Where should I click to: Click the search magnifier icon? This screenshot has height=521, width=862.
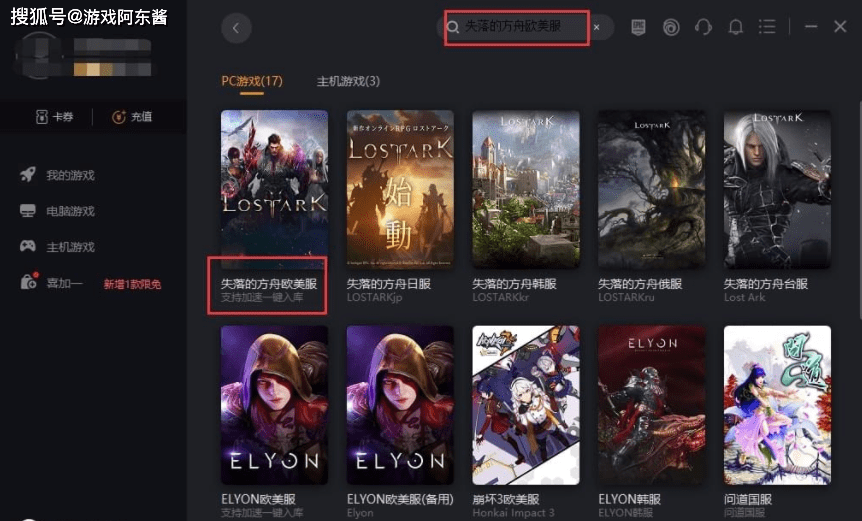point(452,27)
